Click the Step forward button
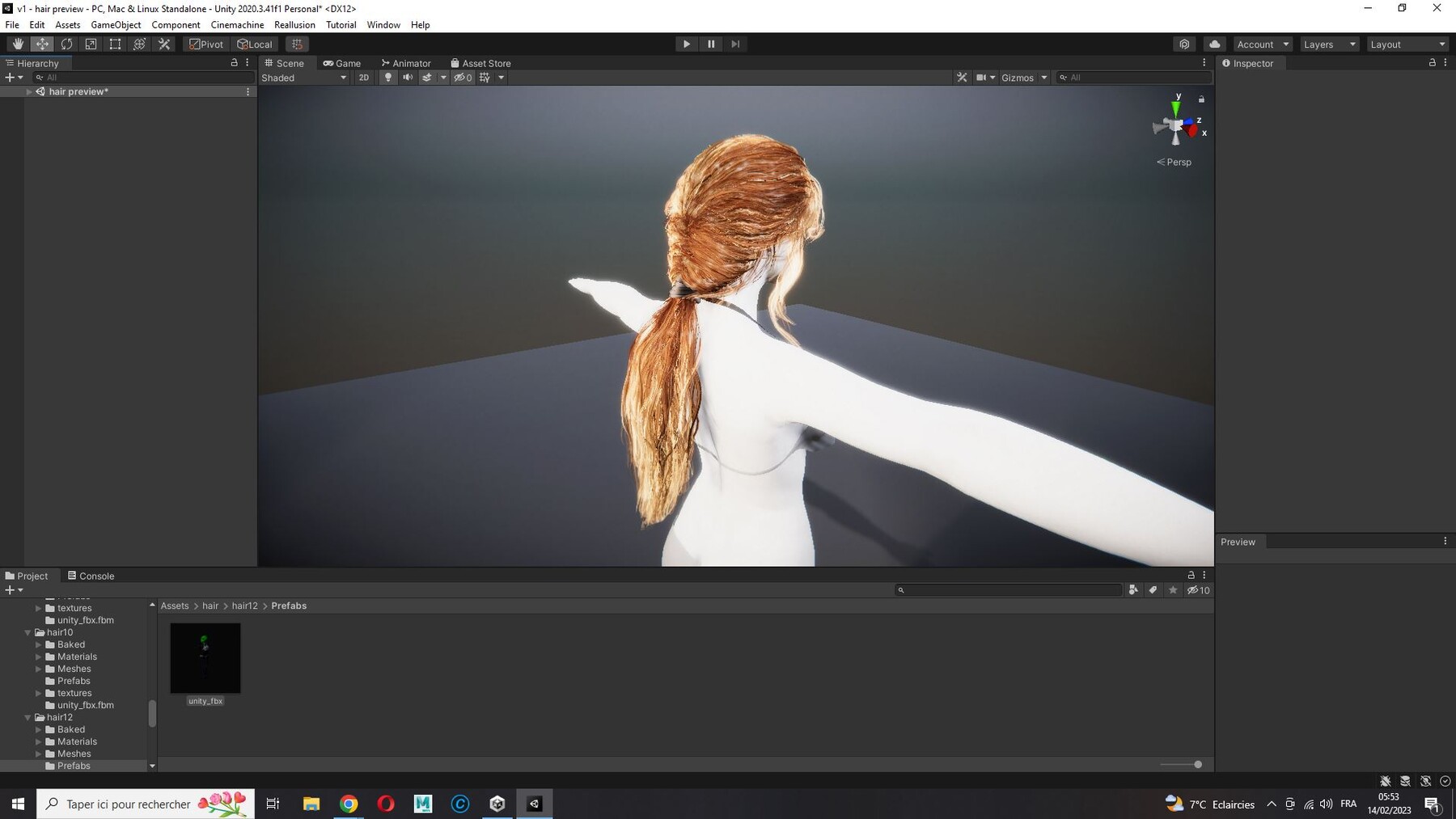Viewport: 1456px width, 819px height. point(735,44)
